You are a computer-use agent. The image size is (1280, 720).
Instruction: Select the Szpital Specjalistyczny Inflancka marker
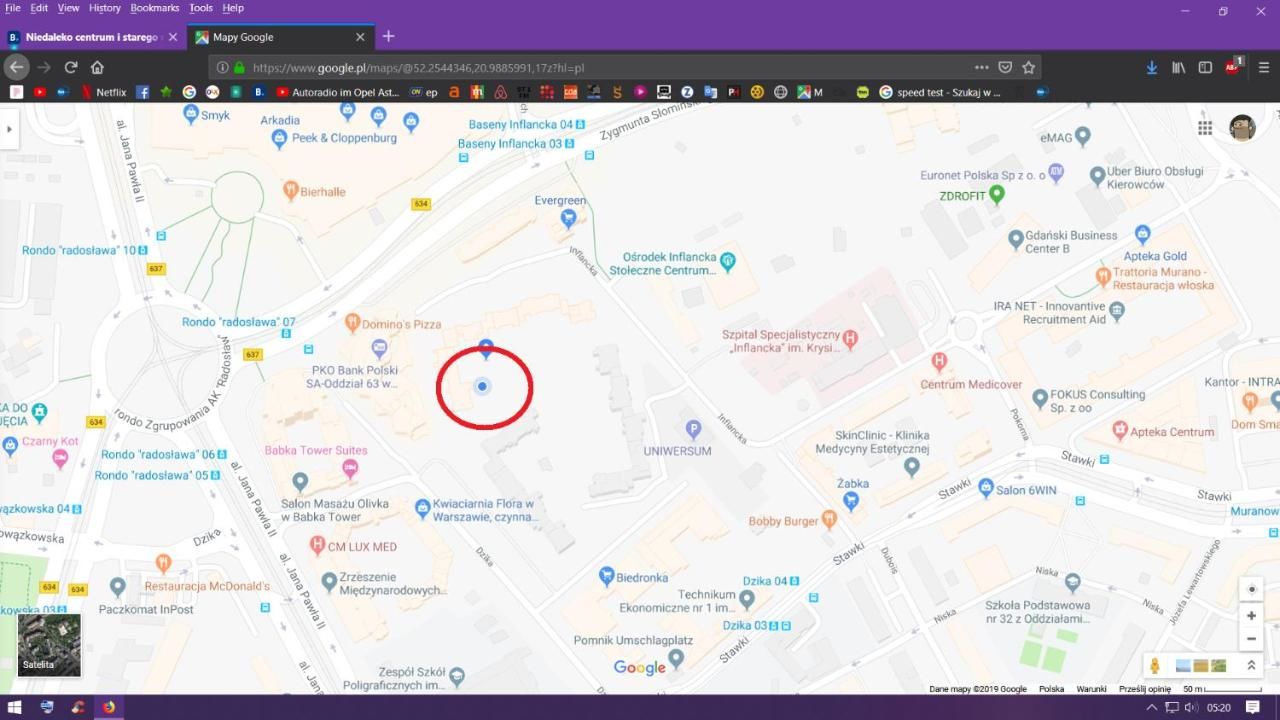pos(851,339)
